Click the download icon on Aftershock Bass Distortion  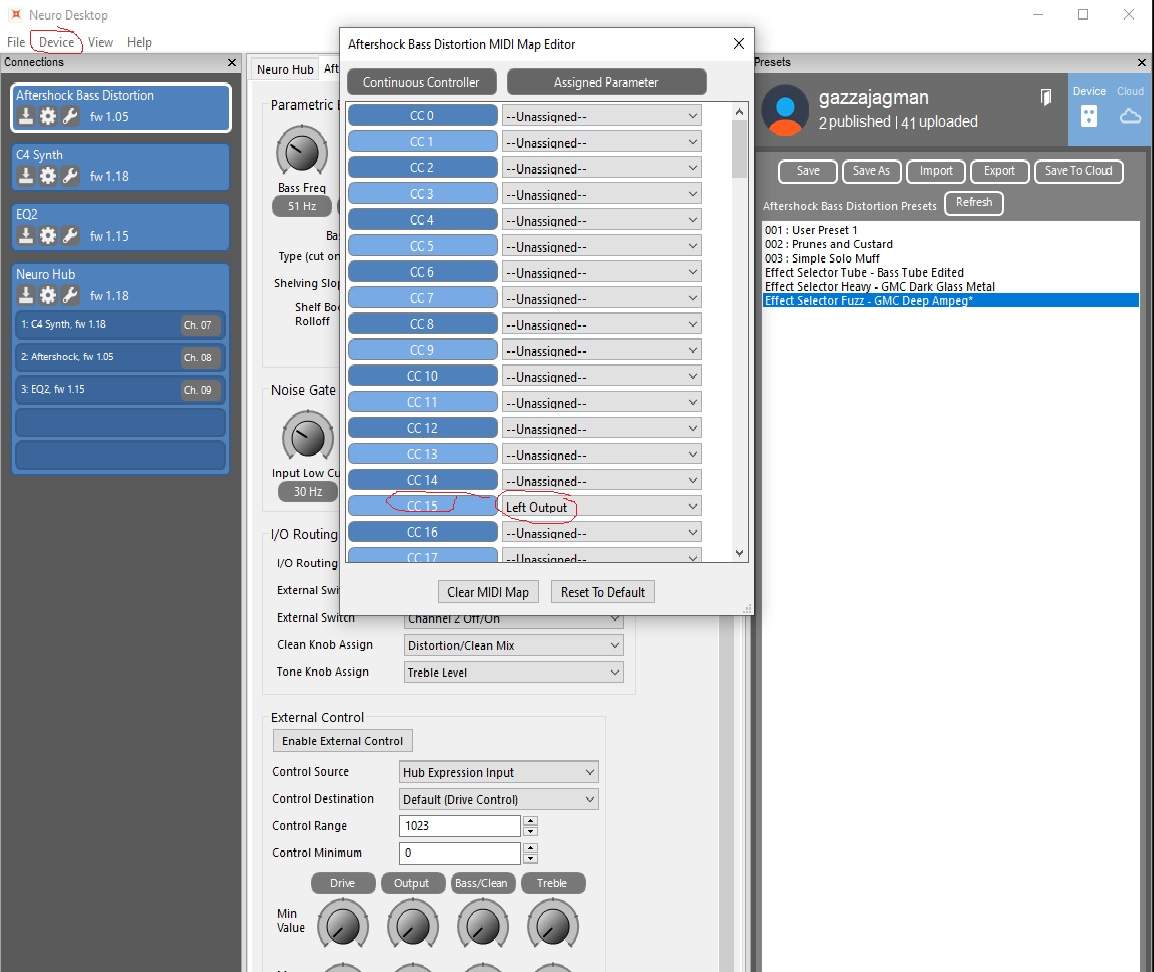[26, 116]
